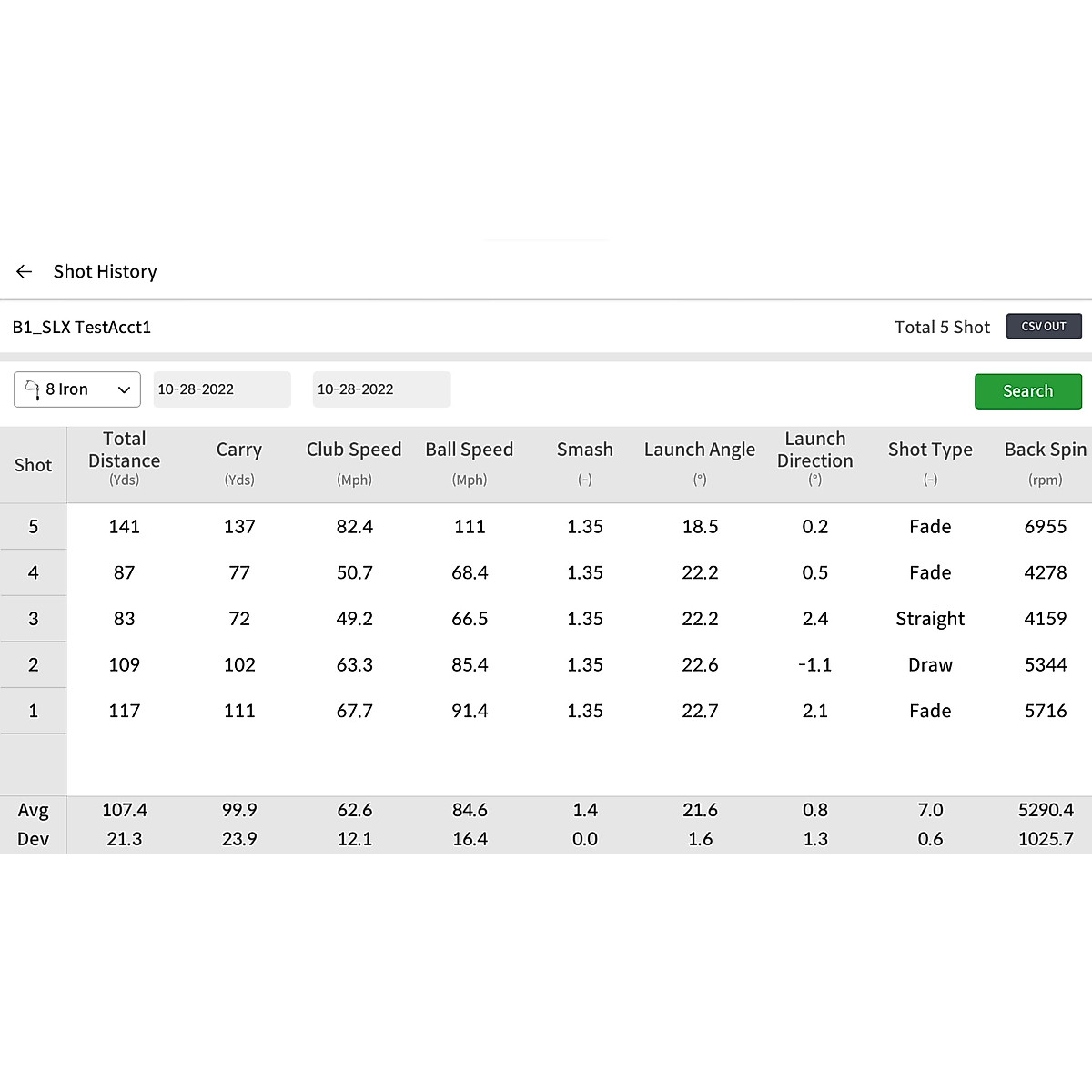
Task: Select shot row number 1
Action: point(34,711)
